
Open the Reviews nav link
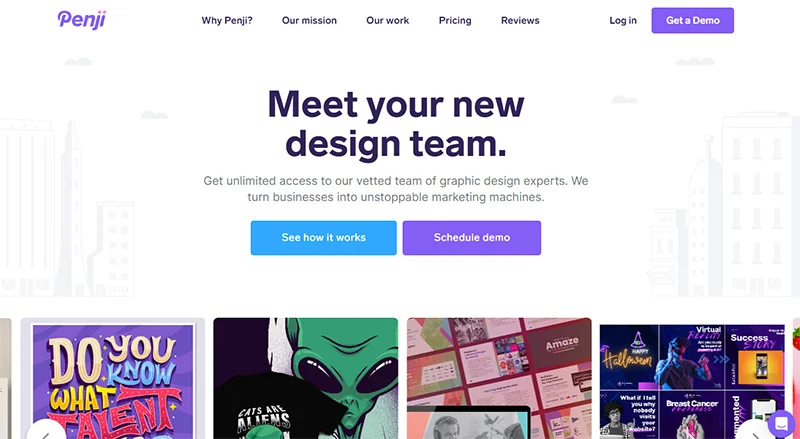point(520,20)
